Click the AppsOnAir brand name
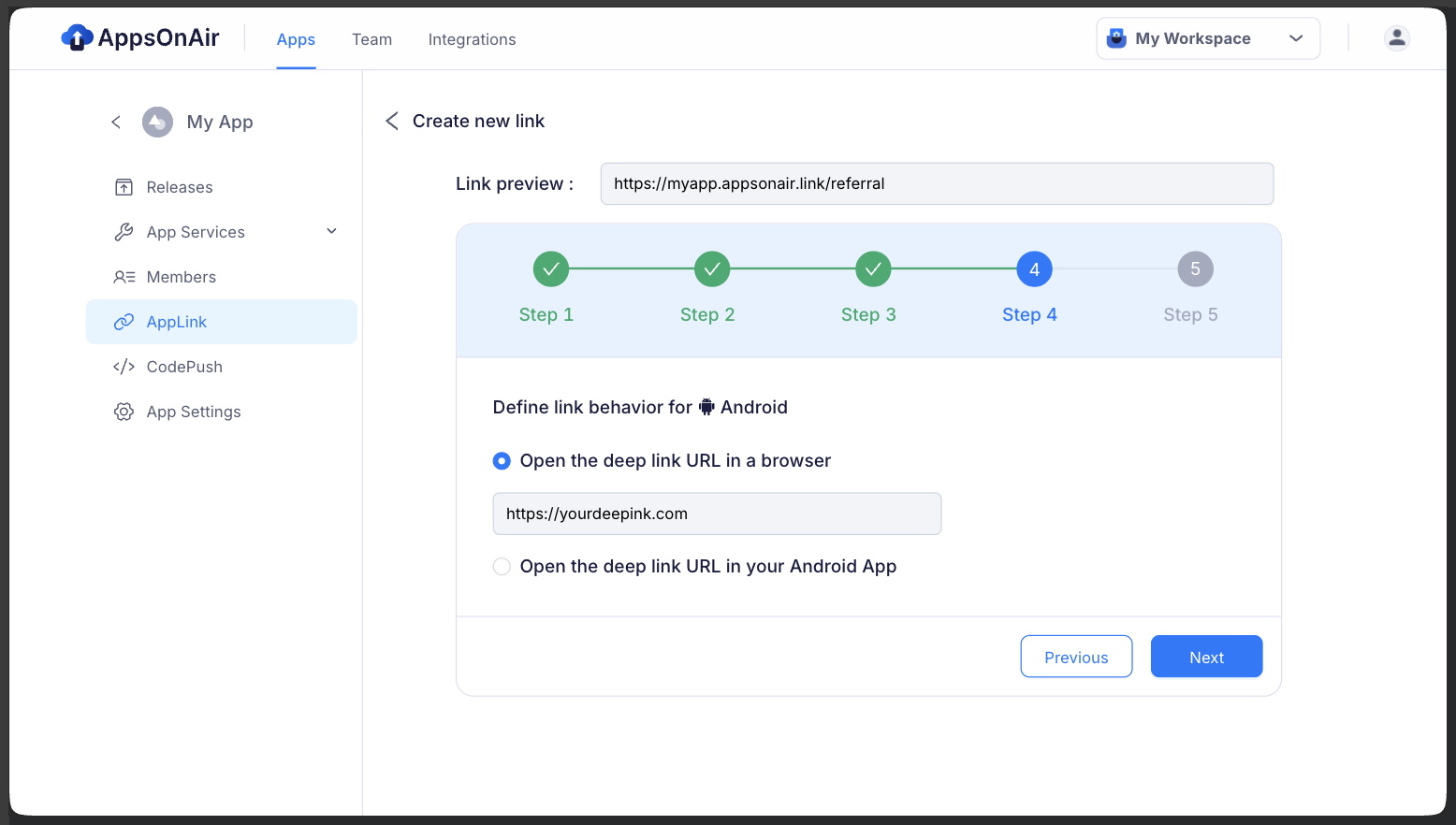Viewport: 1456px width, 825px height. coord(159,37)
